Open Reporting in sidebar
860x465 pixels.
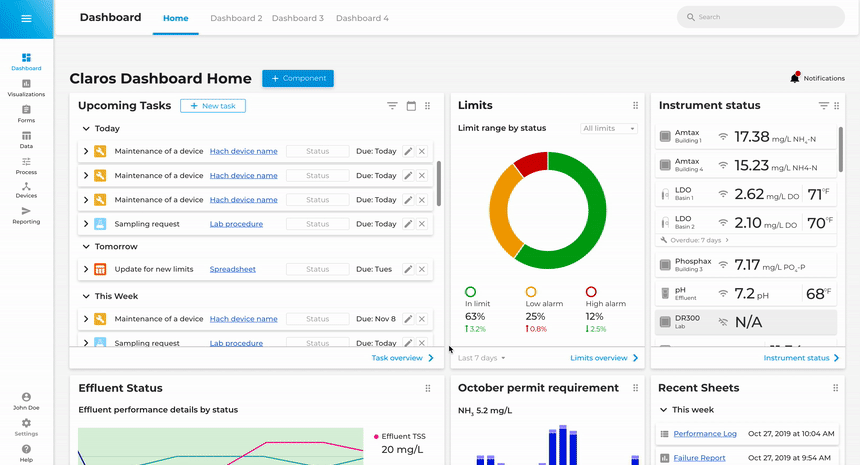coord(26,216)
